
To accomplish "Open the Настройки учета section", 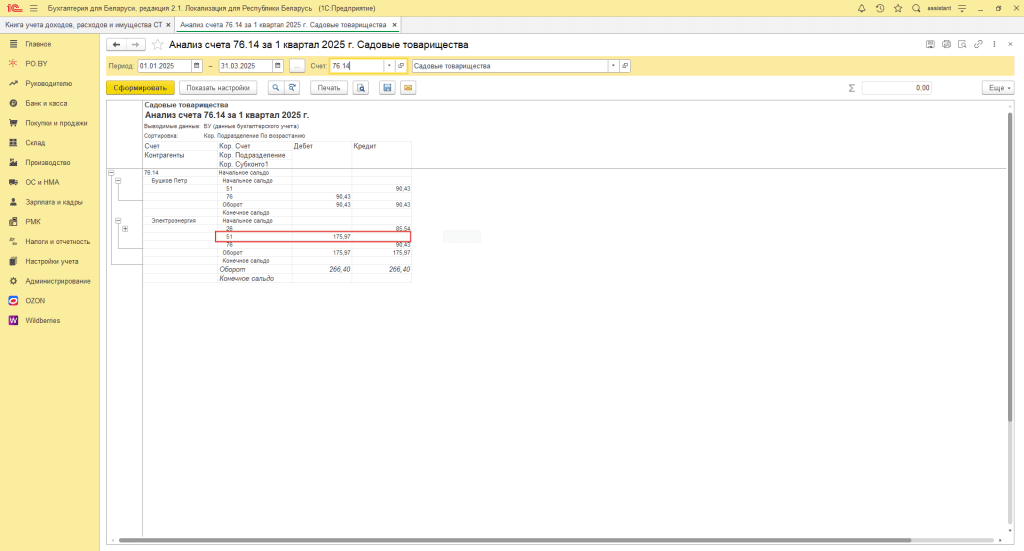I will point(50,261).
